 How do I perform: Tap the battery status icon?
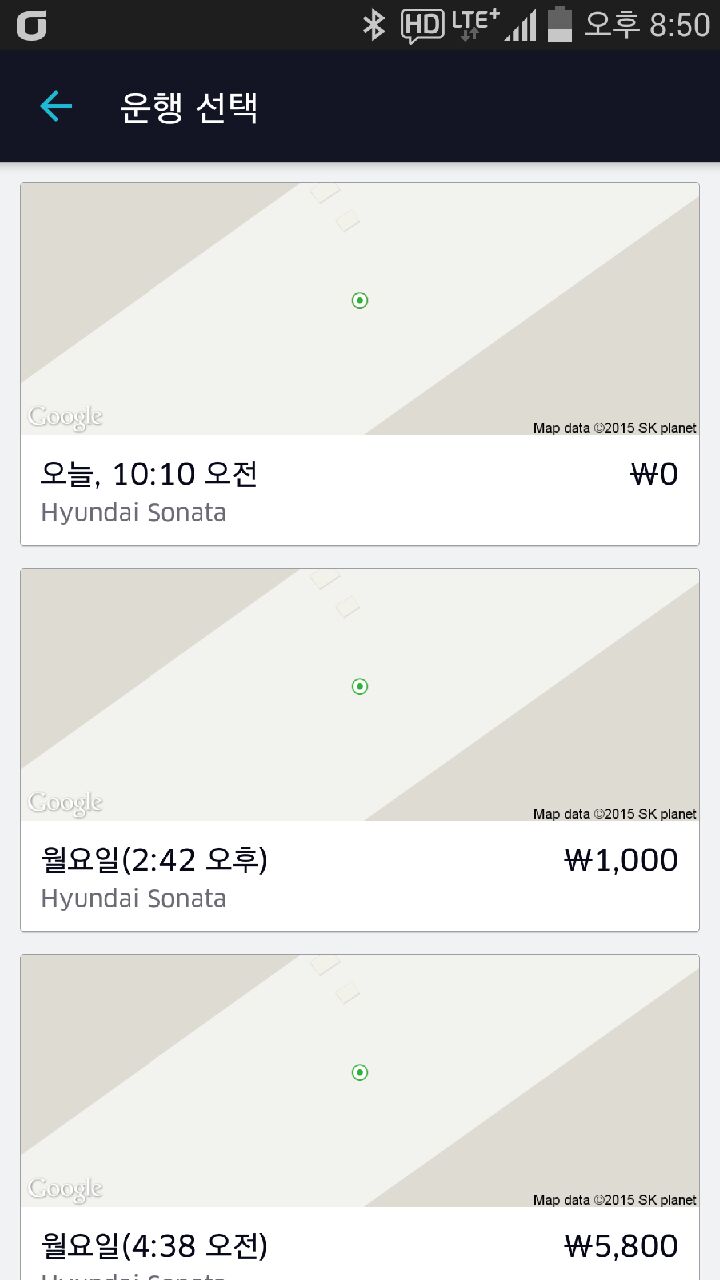pyautogui.click(x=560, y=24)
